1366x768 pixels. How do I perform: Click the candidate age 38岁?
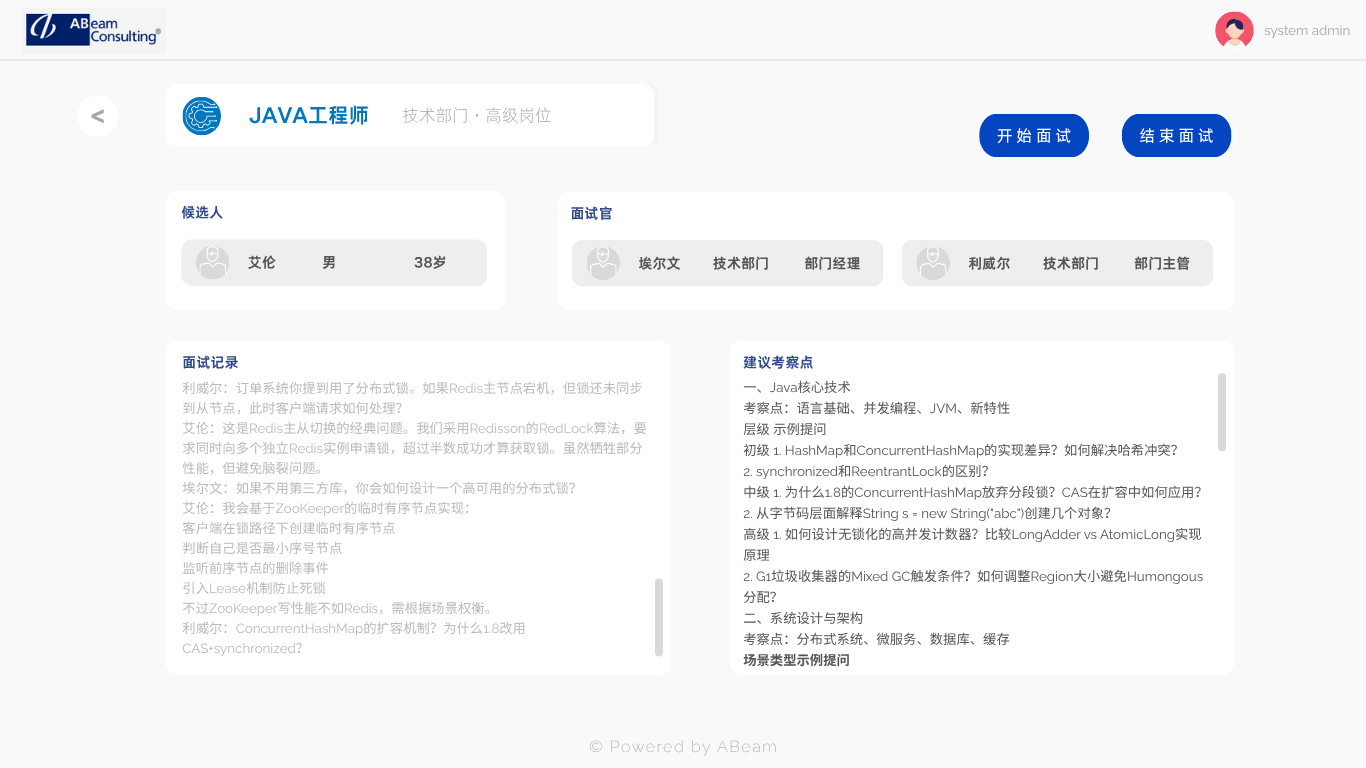430,263
